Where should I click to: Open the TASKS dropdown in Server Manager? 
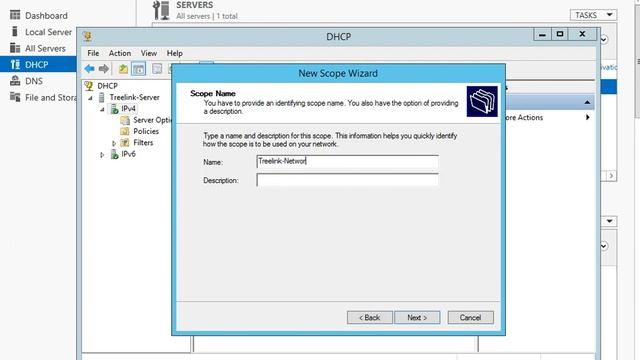(593, 15)
